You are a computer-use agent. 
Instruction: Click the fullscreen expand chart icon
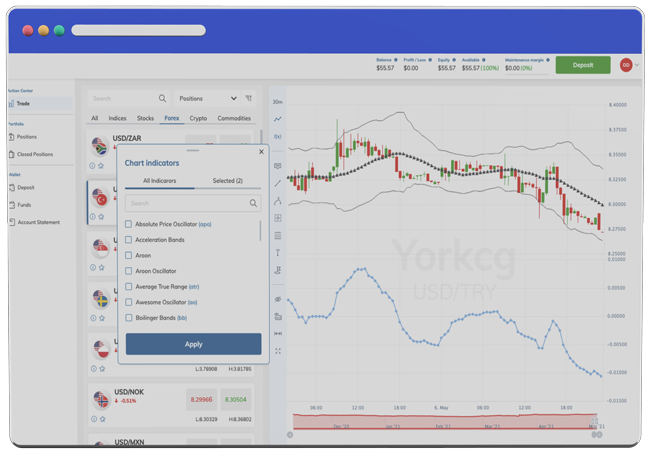click(278, 351)
